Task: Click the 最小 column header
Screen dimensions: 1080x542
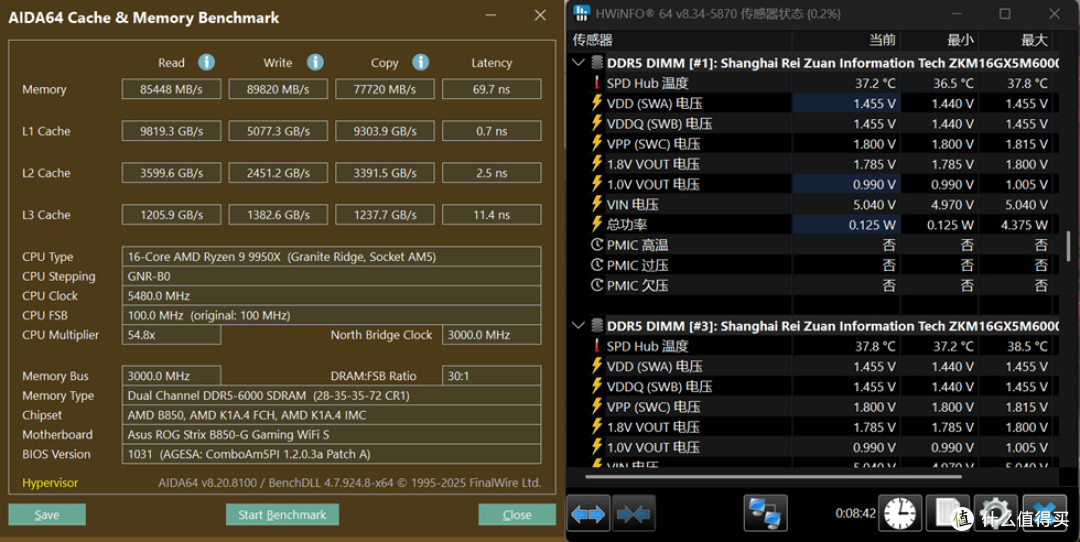Action: point(960,40)
